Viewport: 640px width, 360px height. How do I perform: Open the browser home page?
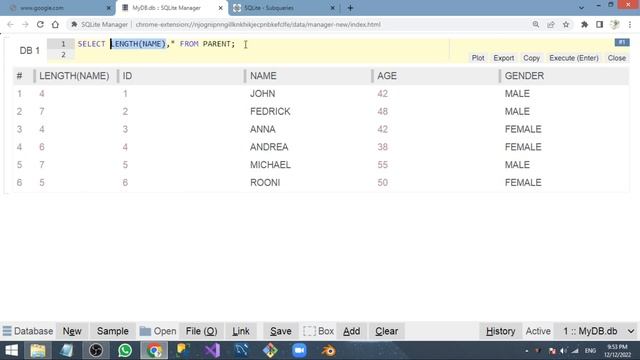point(55,24)
